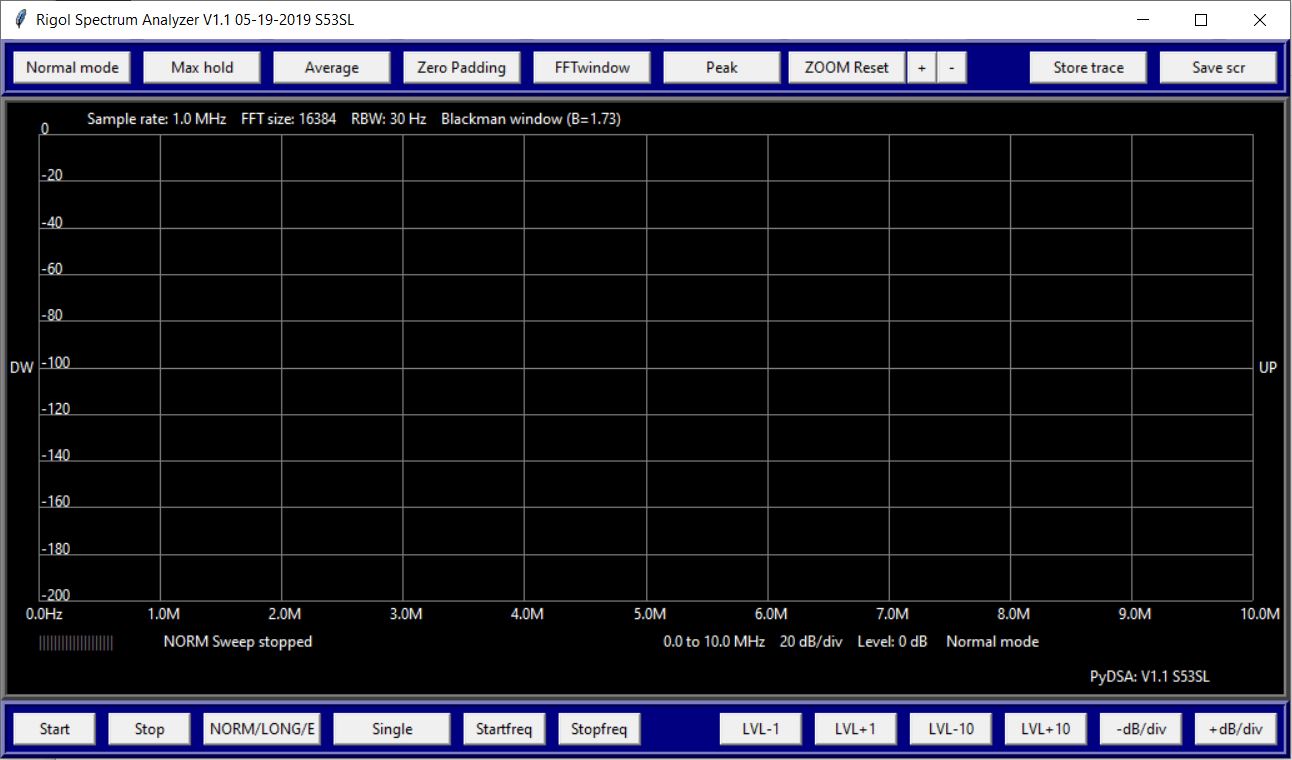Toggle Average mode

click(331, 67)
